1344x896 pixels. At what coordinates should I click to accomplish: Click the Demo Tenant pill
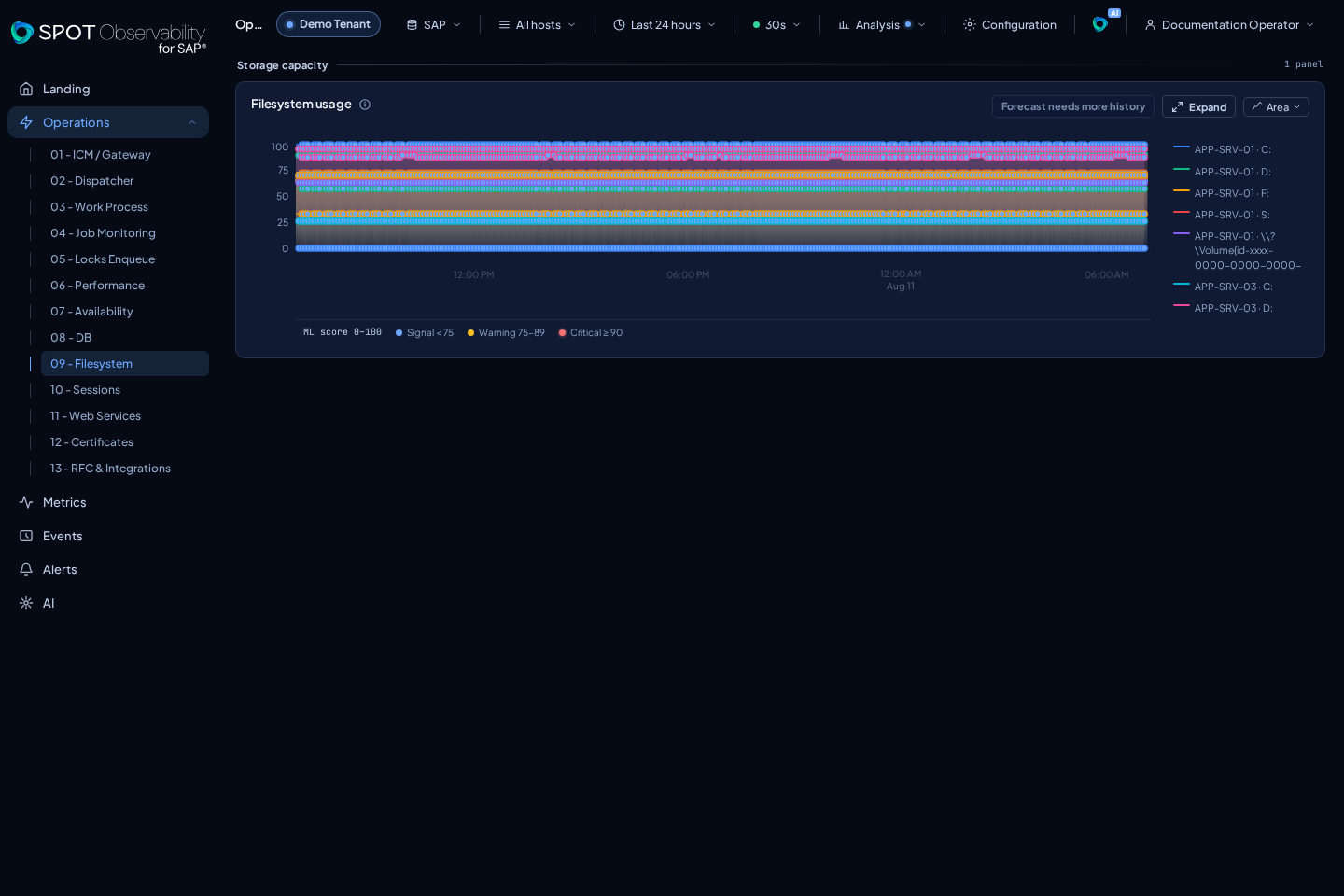point(329,24)
